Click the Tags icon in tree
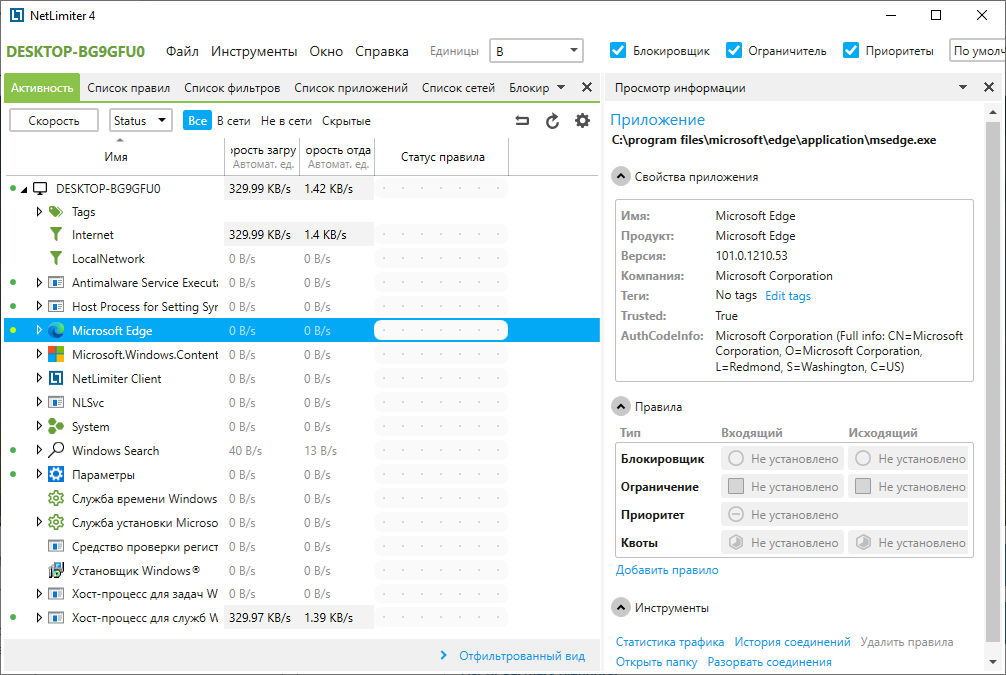Image resolution: width=1006 pixels, height=675 pixels. click(x=56, y=212)
